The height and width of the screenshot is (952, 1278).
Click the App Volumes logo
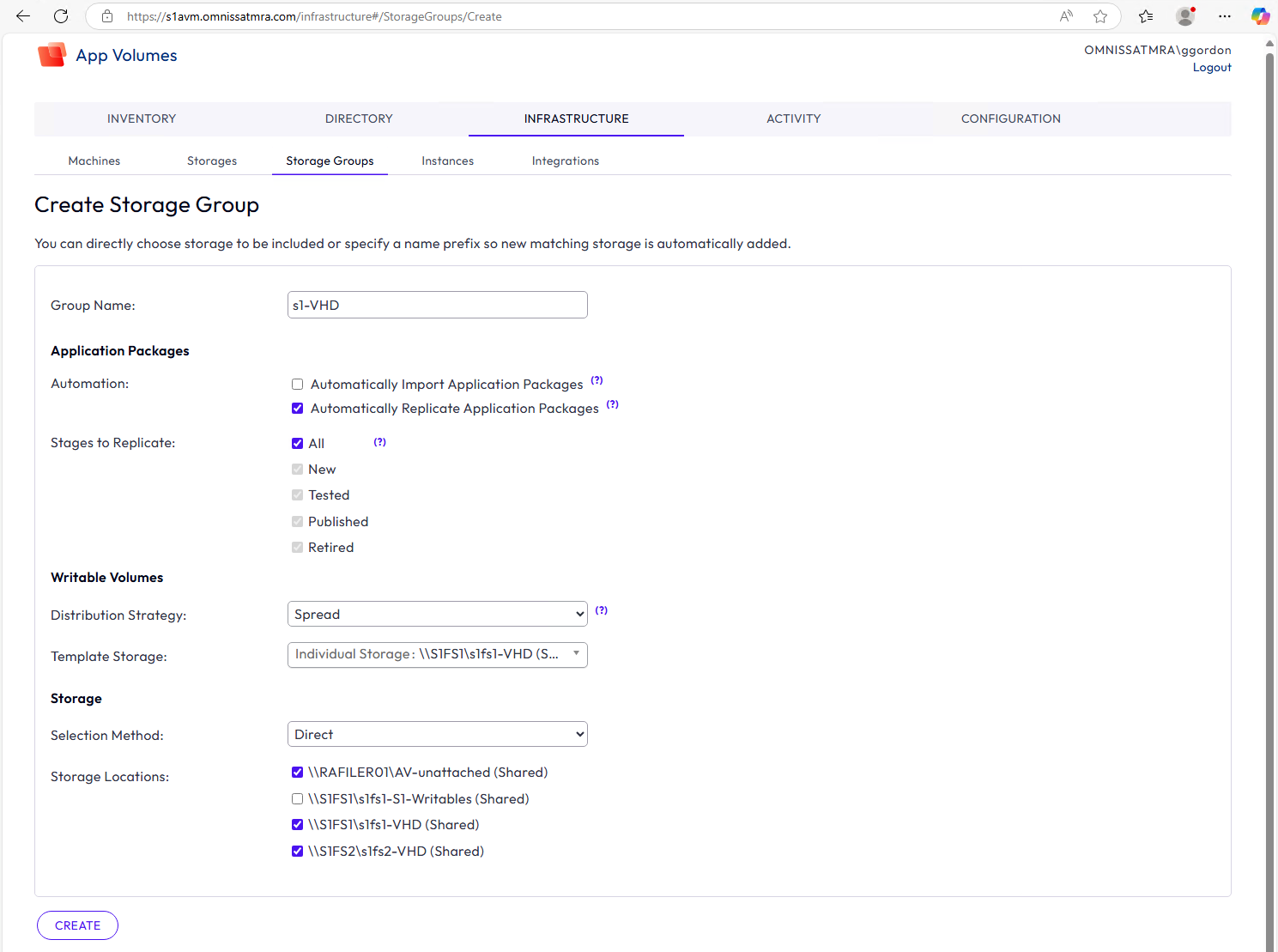52,55
